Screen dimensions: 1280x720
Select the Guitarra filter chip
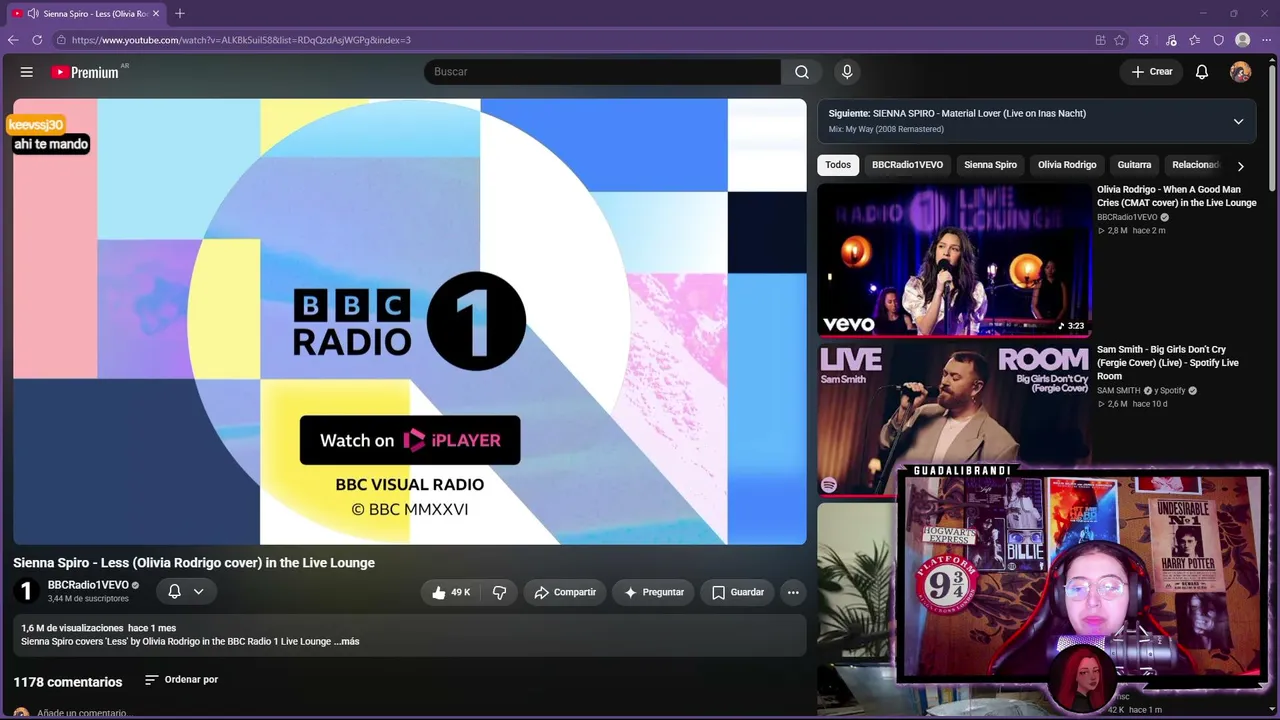point(1135,165)
